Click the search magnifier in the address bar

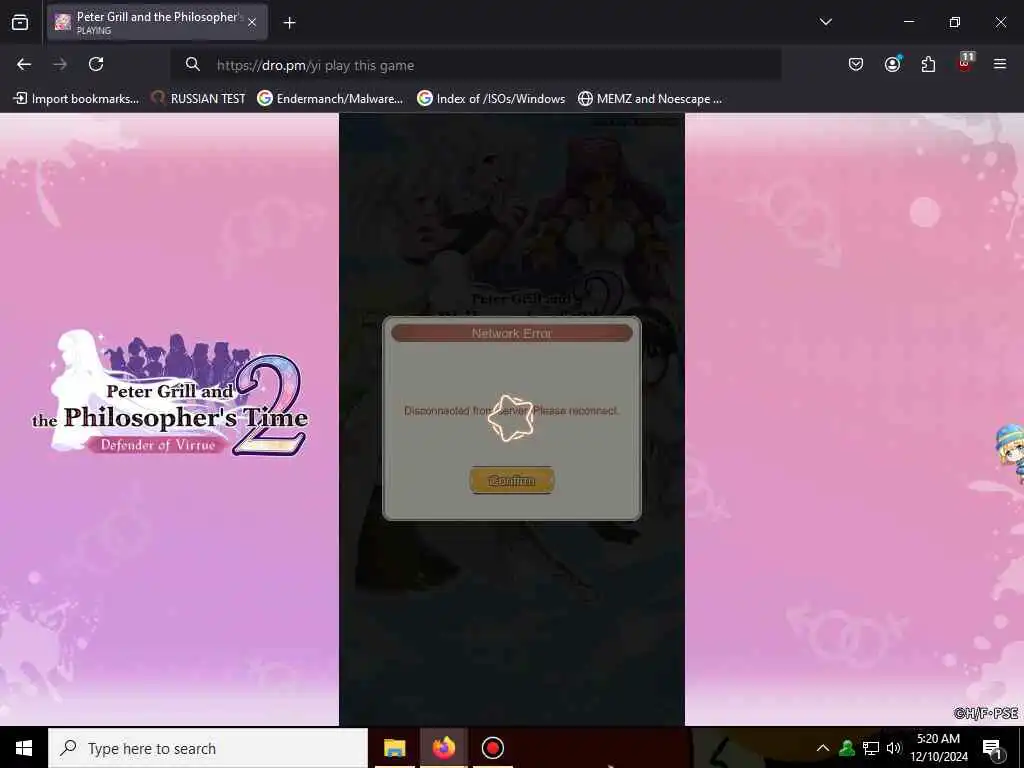point(192,64)
